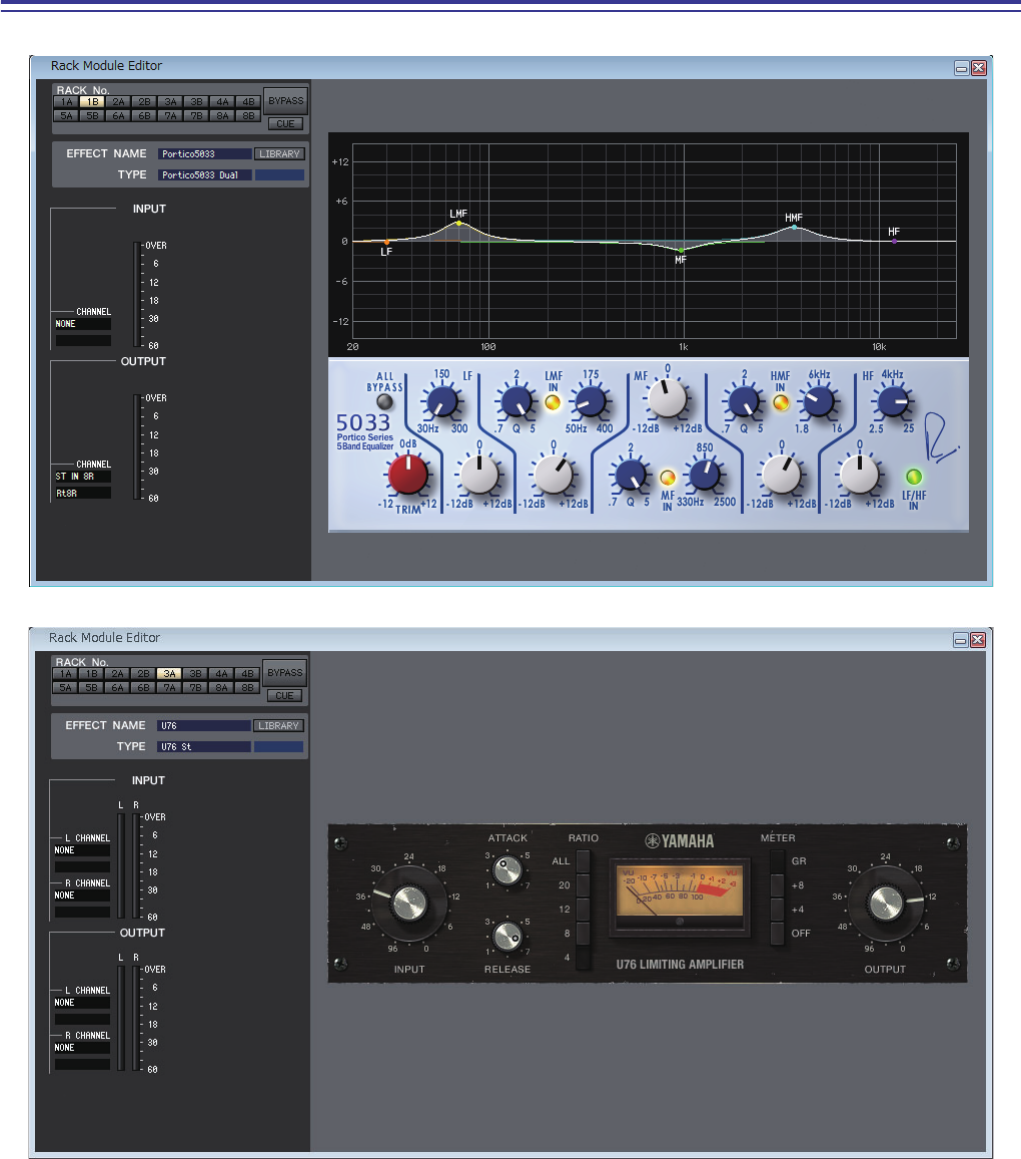
Task: Select the HF point on EQ graph
Action: [x=894, y=241]
